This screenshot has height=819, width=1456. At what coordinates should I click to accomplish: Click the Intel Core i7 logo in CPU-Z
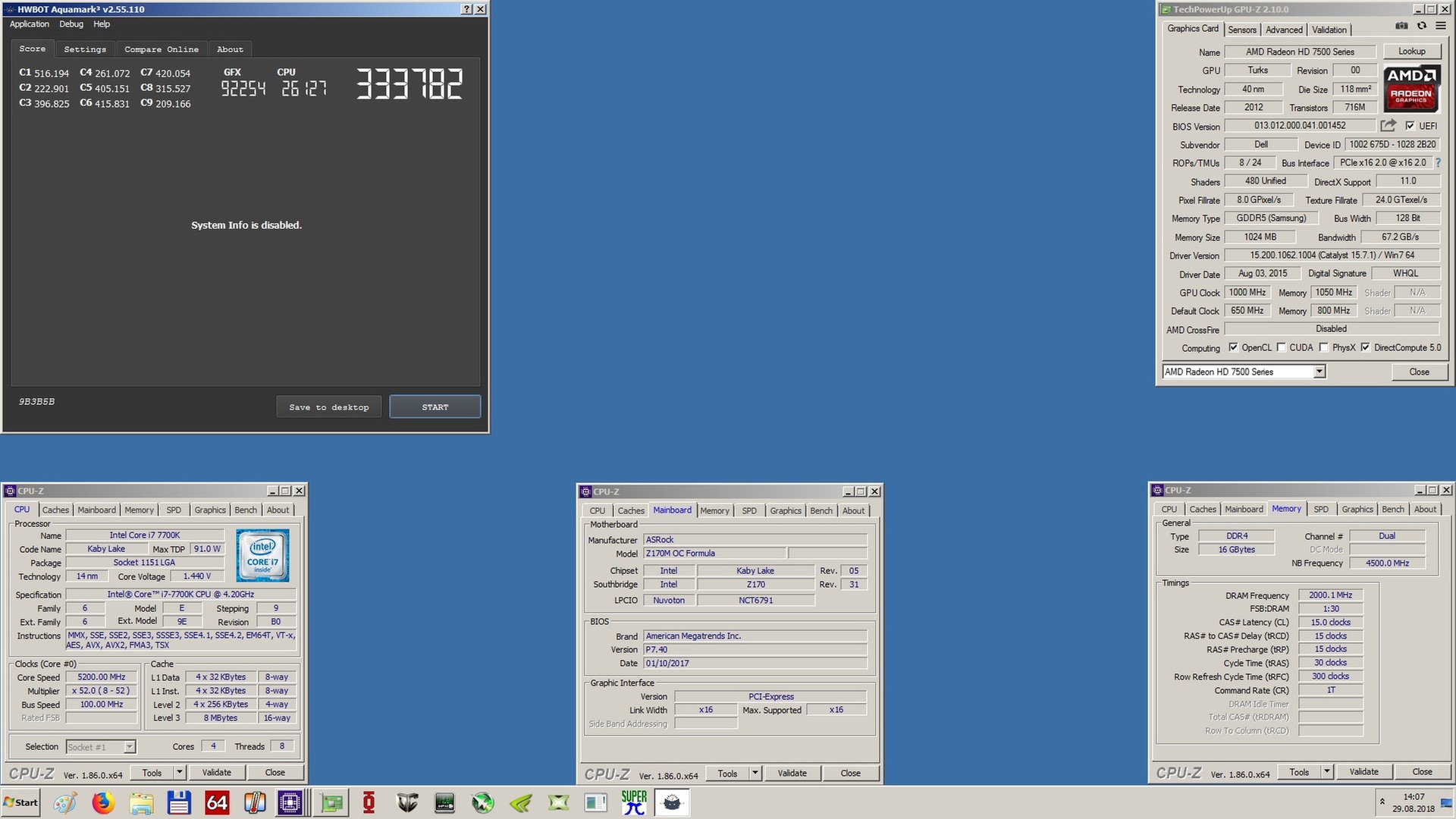point(262,555)
